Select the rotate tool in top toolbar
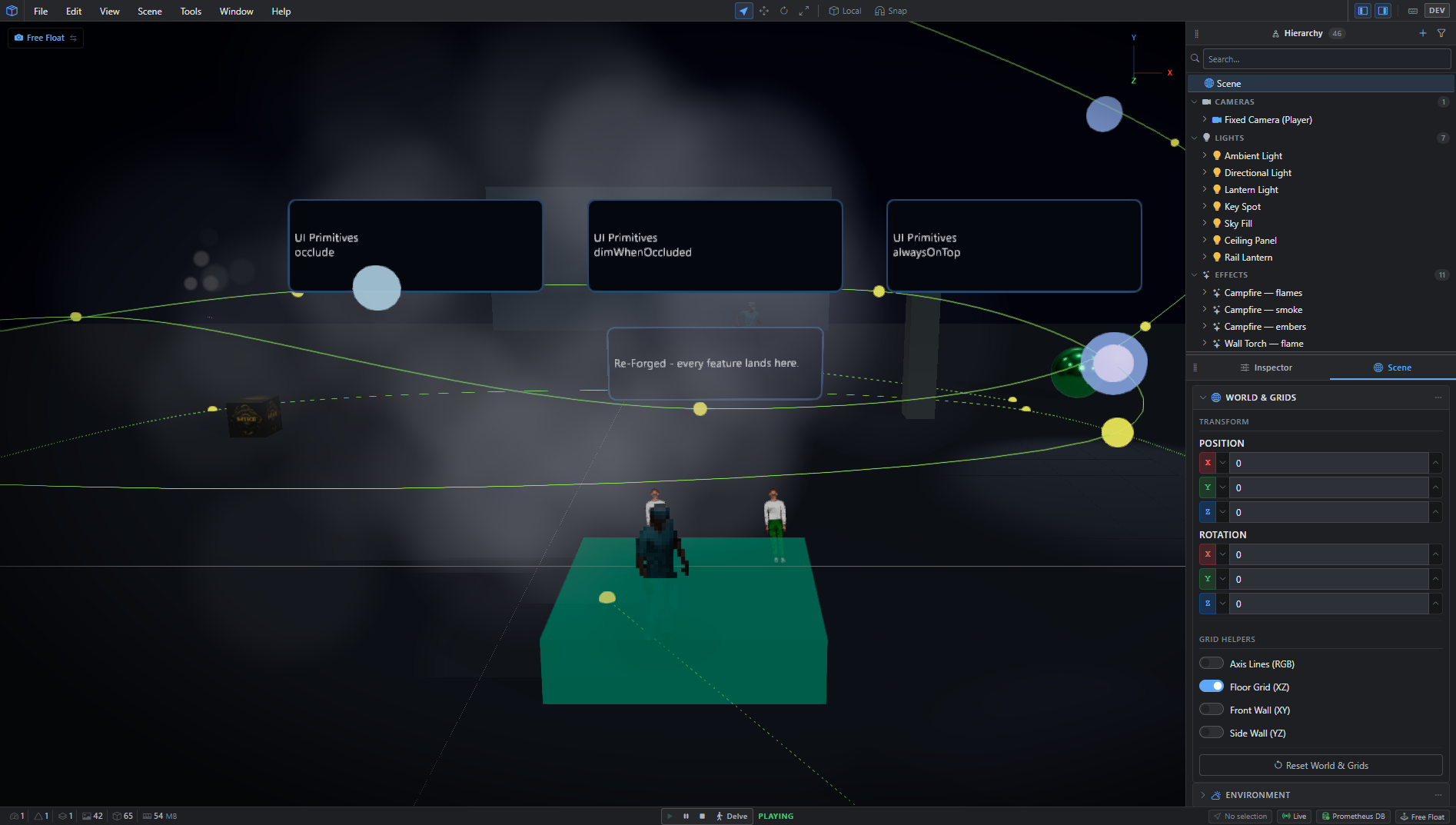Screen dimensions: 1456x825 pyautogui.click(x=784, y=11)
